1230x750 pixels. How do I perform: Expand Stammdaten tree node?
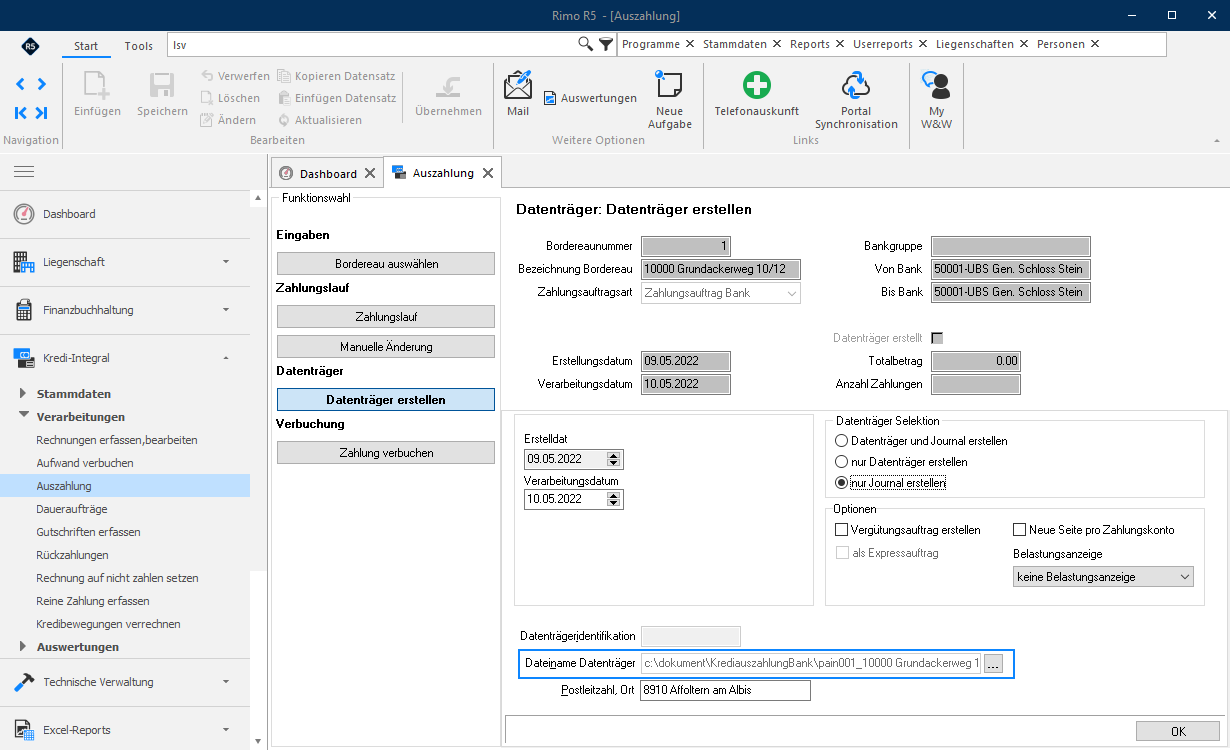(x=24, y=394)
